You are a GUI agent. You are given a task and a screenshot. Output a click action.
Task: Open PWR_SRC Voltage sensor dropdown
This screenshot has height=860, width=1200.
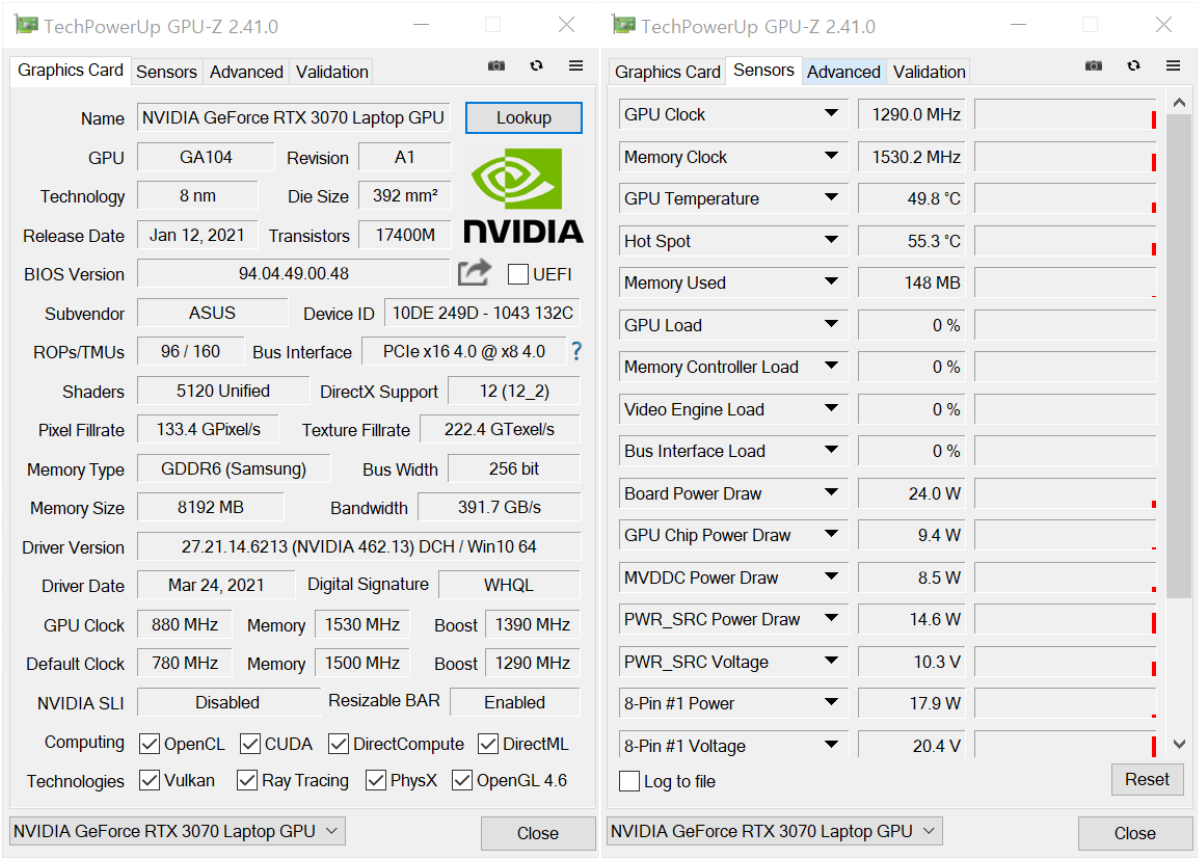click(x=831, y=662)
